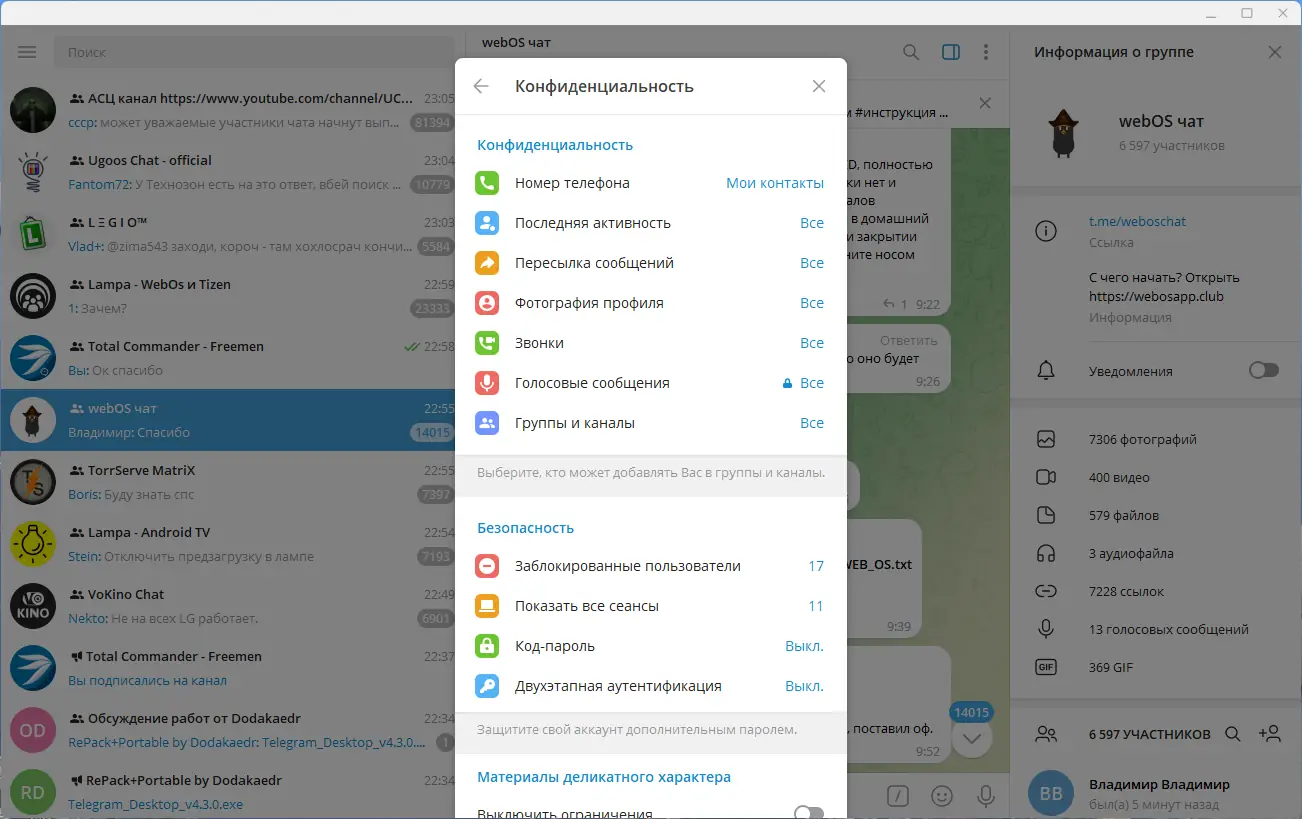The image size is (1302, 819).
Task: Open Двухэтапная аутентификация setting
Action: (650, 686)
